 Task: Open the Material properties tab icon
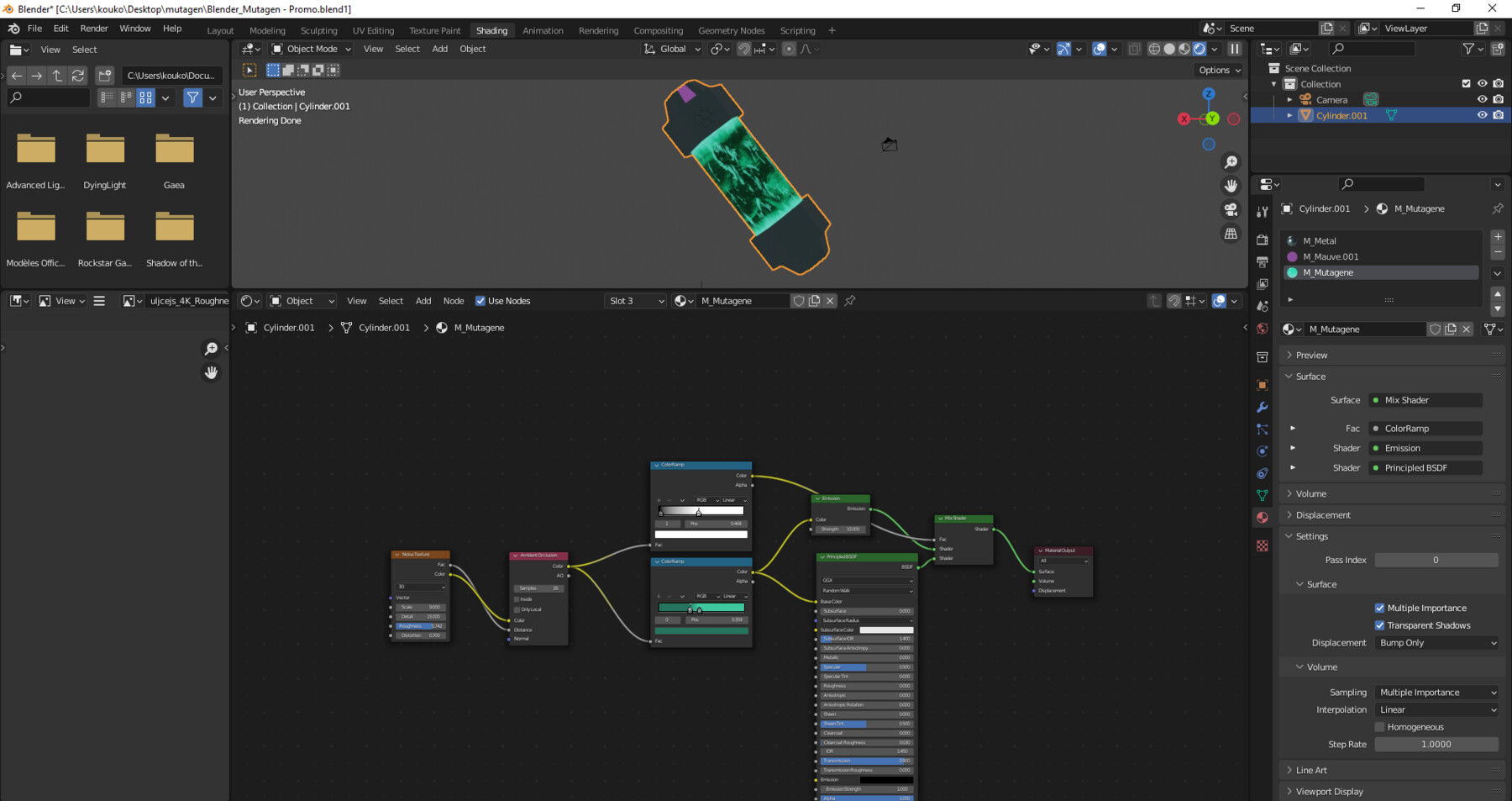(1262, 518)
